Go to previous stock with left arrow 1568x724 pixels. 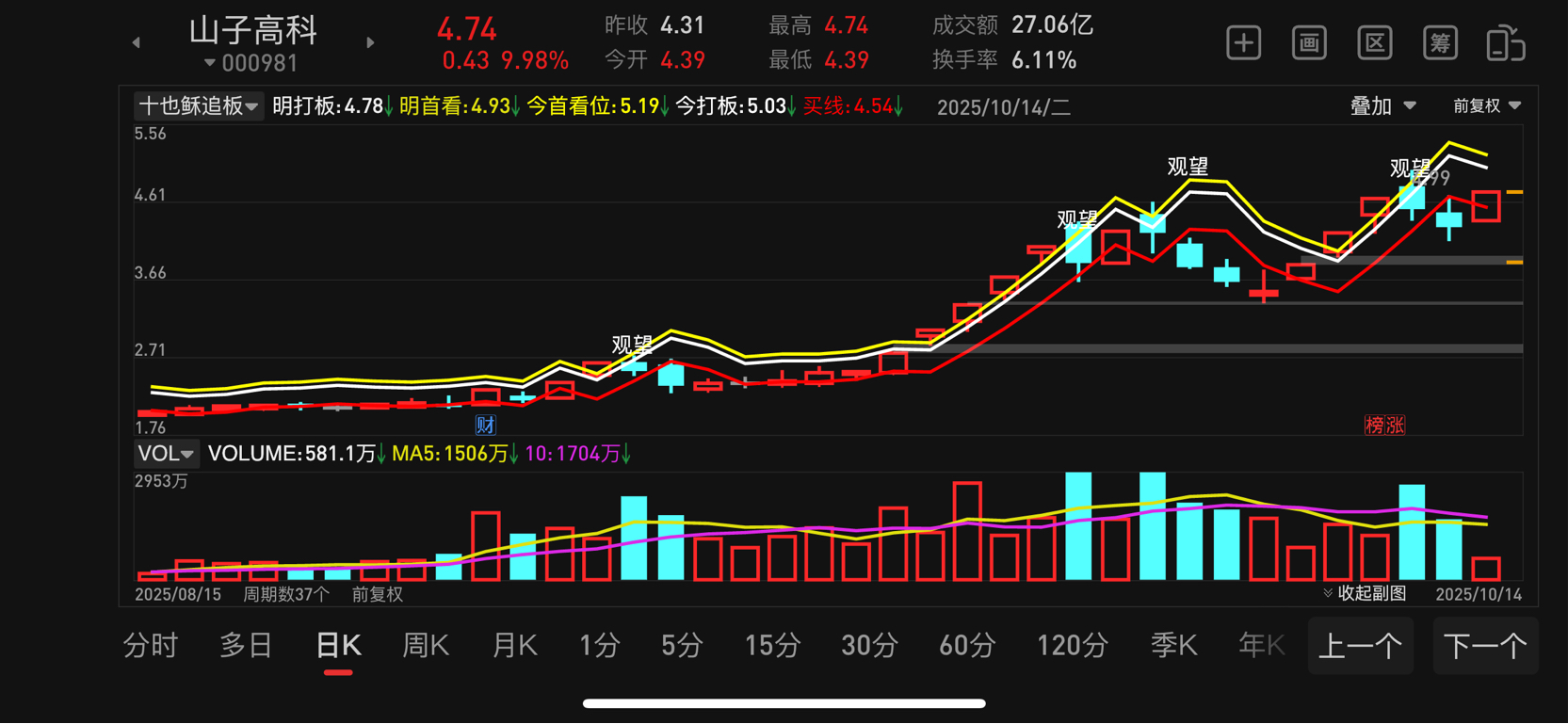[137, 42]
